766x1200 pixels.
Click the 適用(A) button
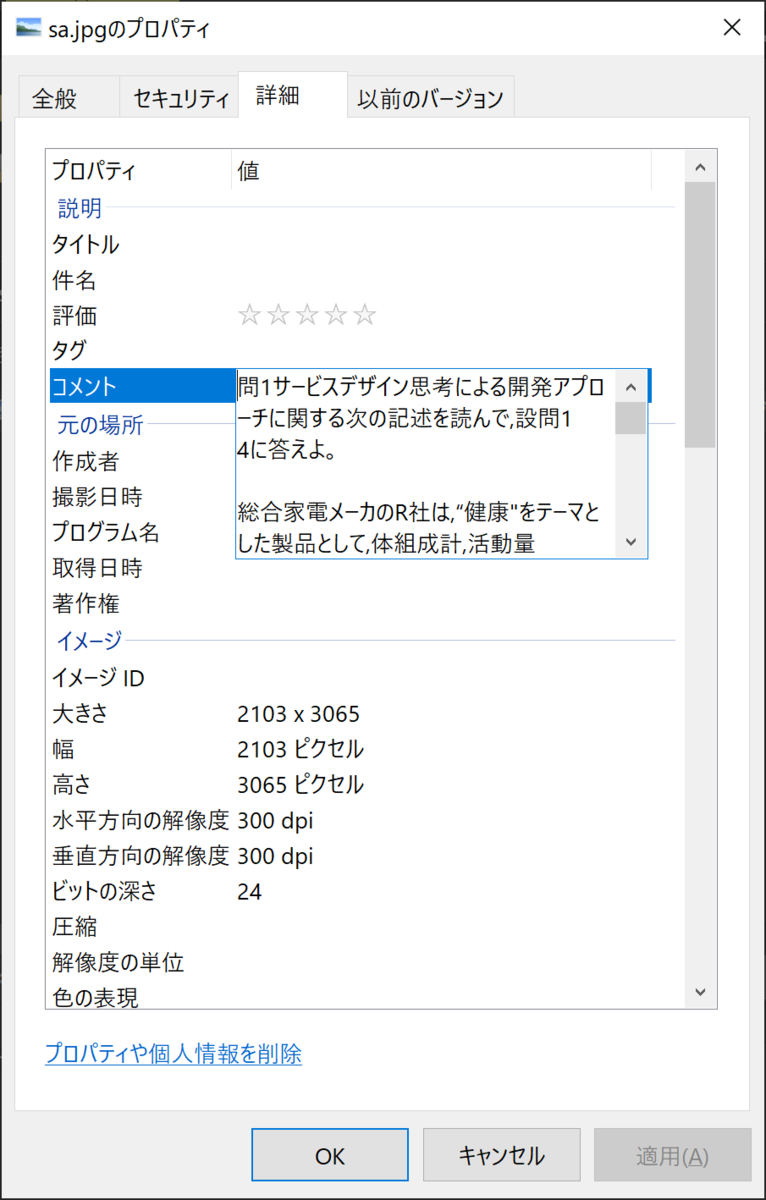[x=673, y=1156]
